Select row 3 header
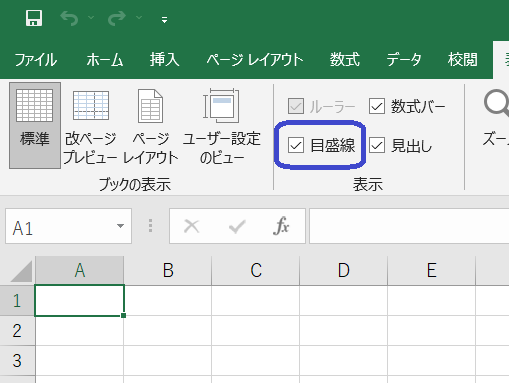The width and height of the screenshot is (509, 383). pyautogui.click(x=17, y=361)
